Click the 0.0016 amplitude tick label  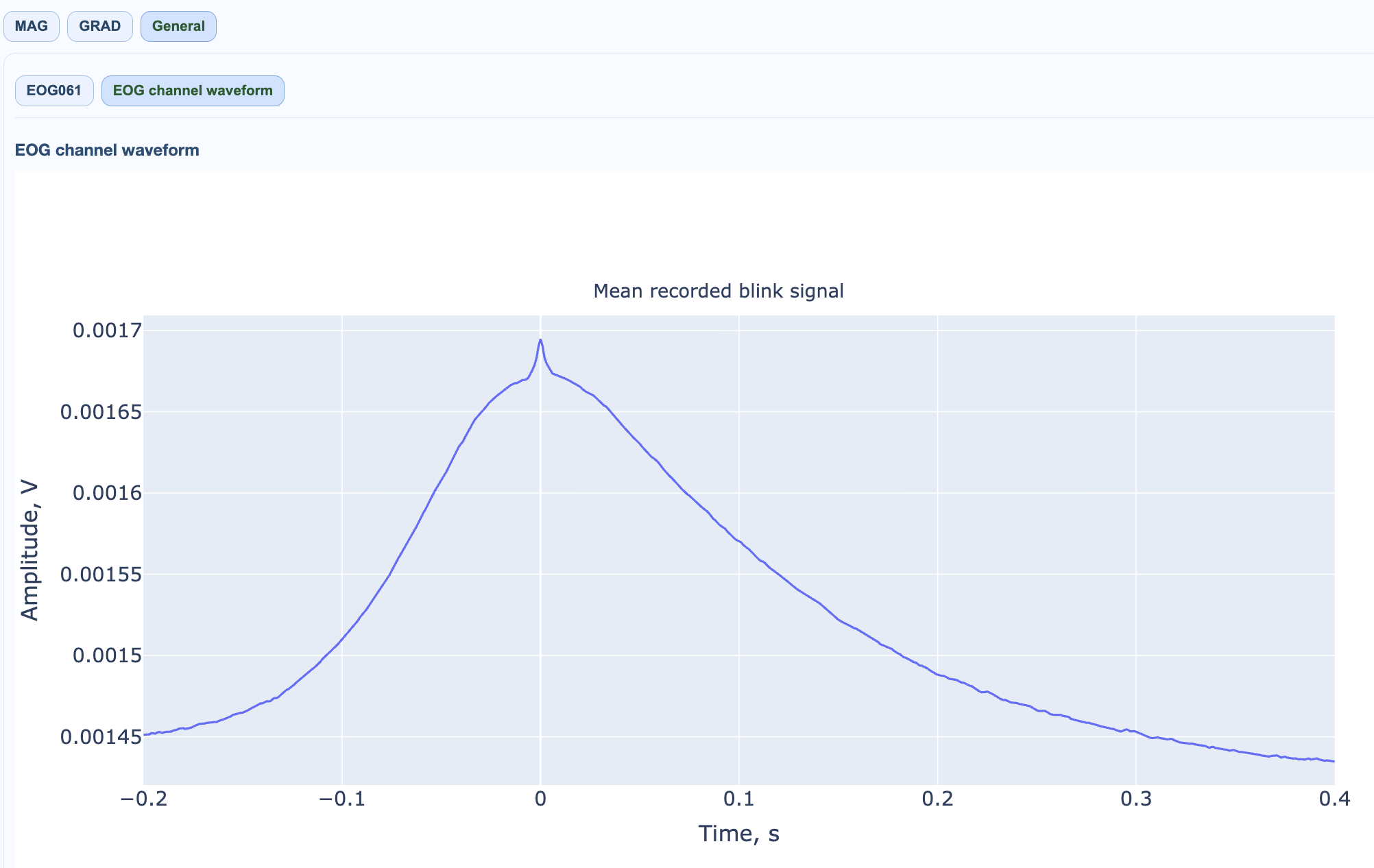point(107,493)
